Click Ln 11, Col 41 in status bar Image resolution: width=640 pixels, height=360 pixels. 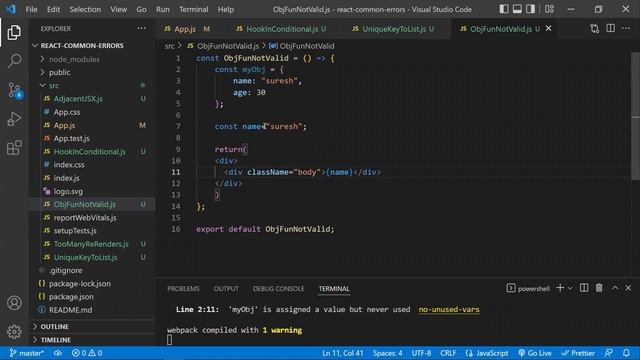point(342,353)
